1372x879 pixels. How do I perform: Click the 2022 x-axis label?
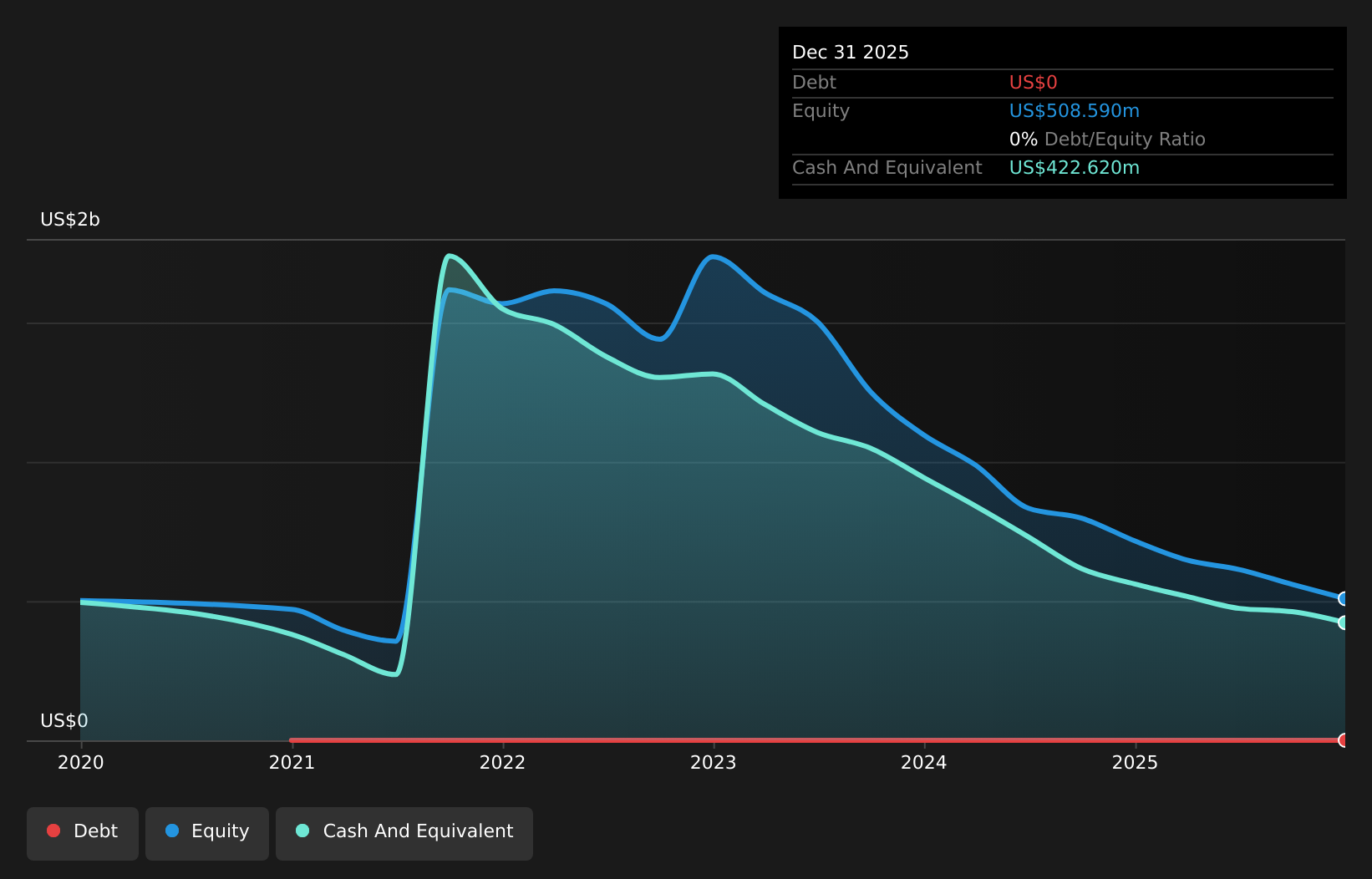(x=502, y=763)
